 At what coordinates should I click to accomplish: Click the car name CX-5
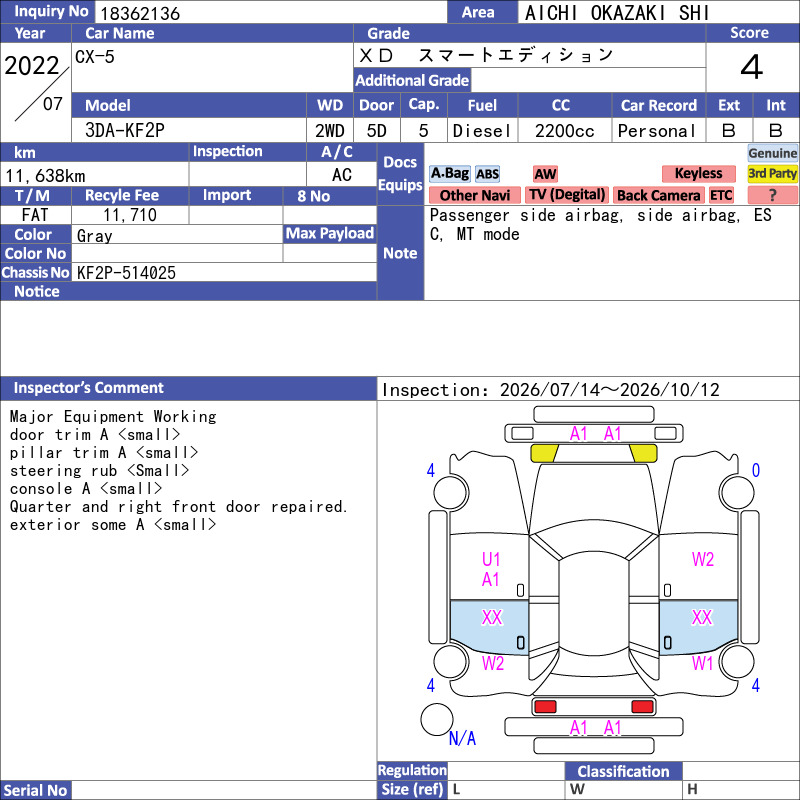click(x=95, y=56)
